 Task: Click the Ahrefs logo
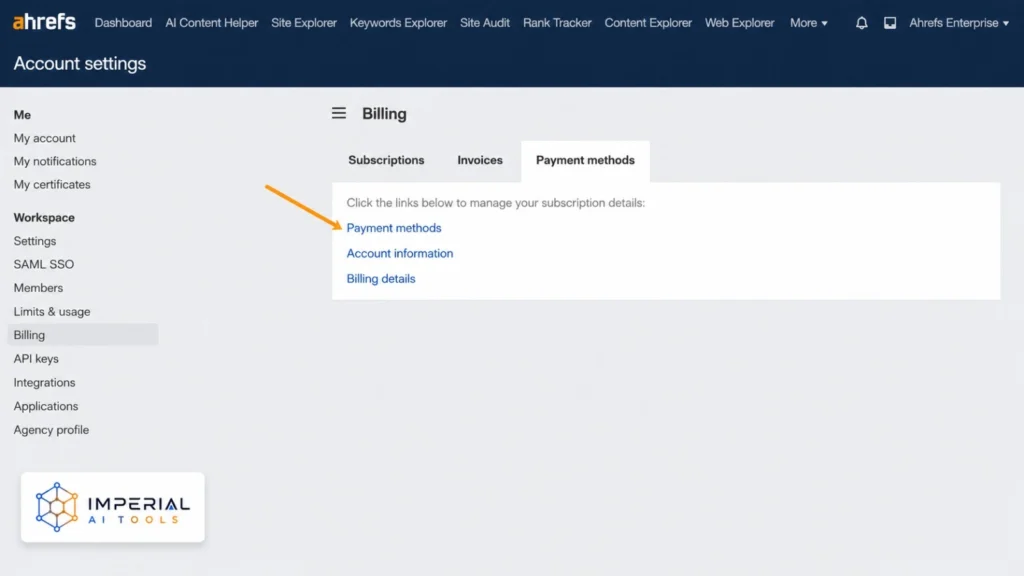[x=44, y=22]
